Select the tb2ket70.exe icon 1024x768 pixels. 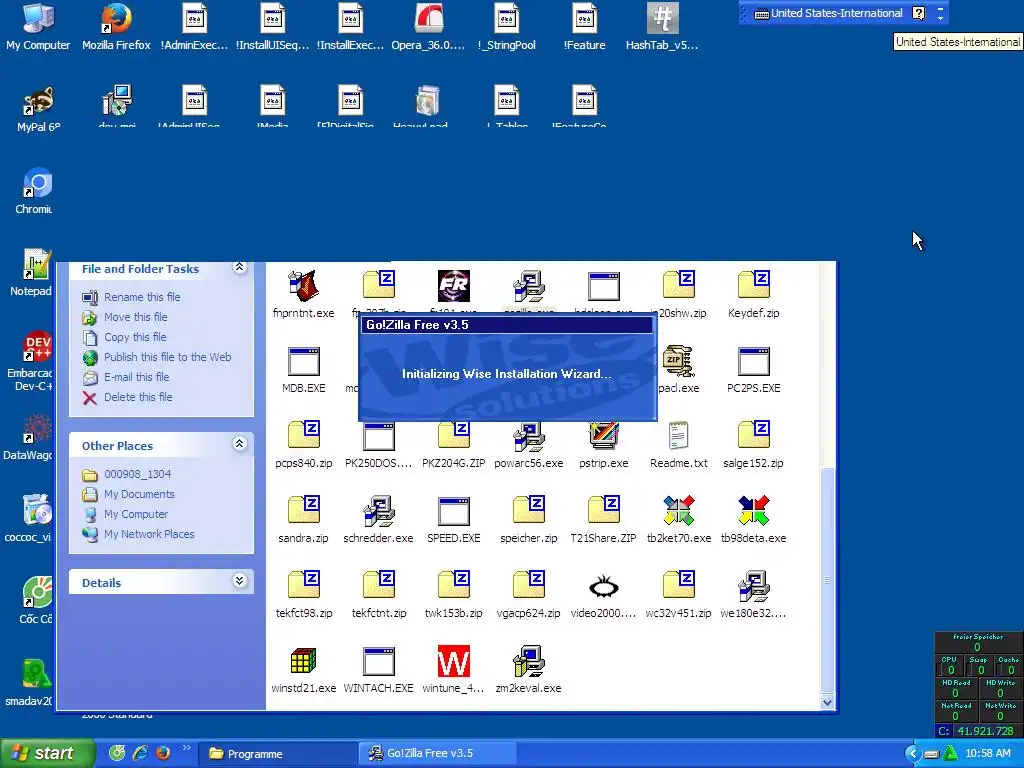click(x=679, y=511)
